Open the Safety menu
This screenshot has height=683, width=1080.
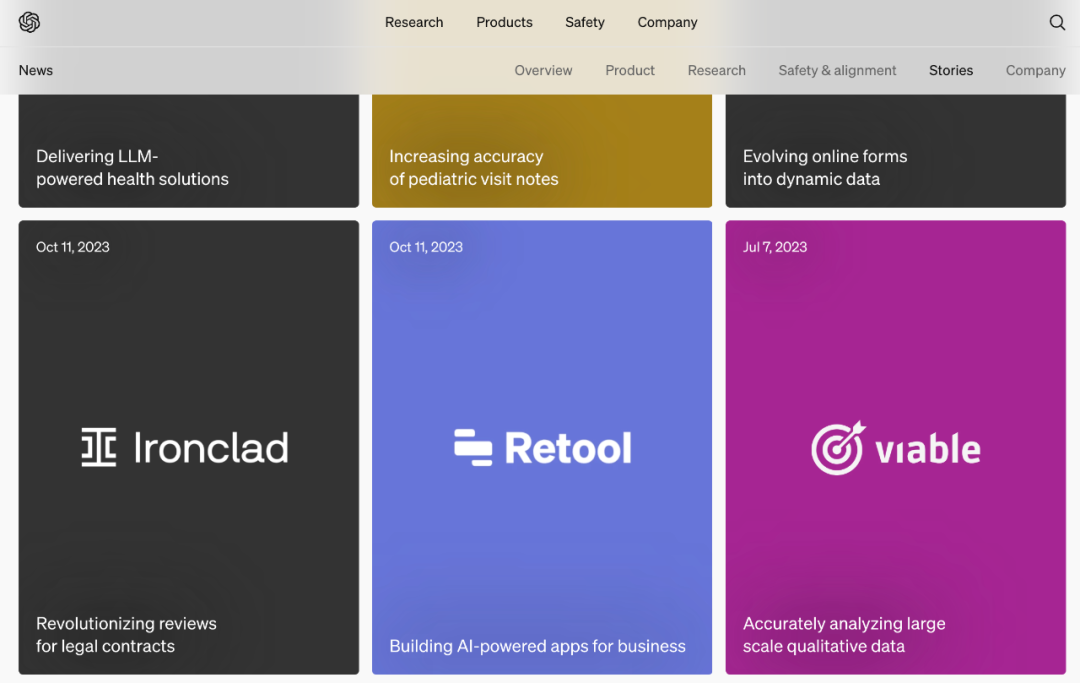coord(585,22)
